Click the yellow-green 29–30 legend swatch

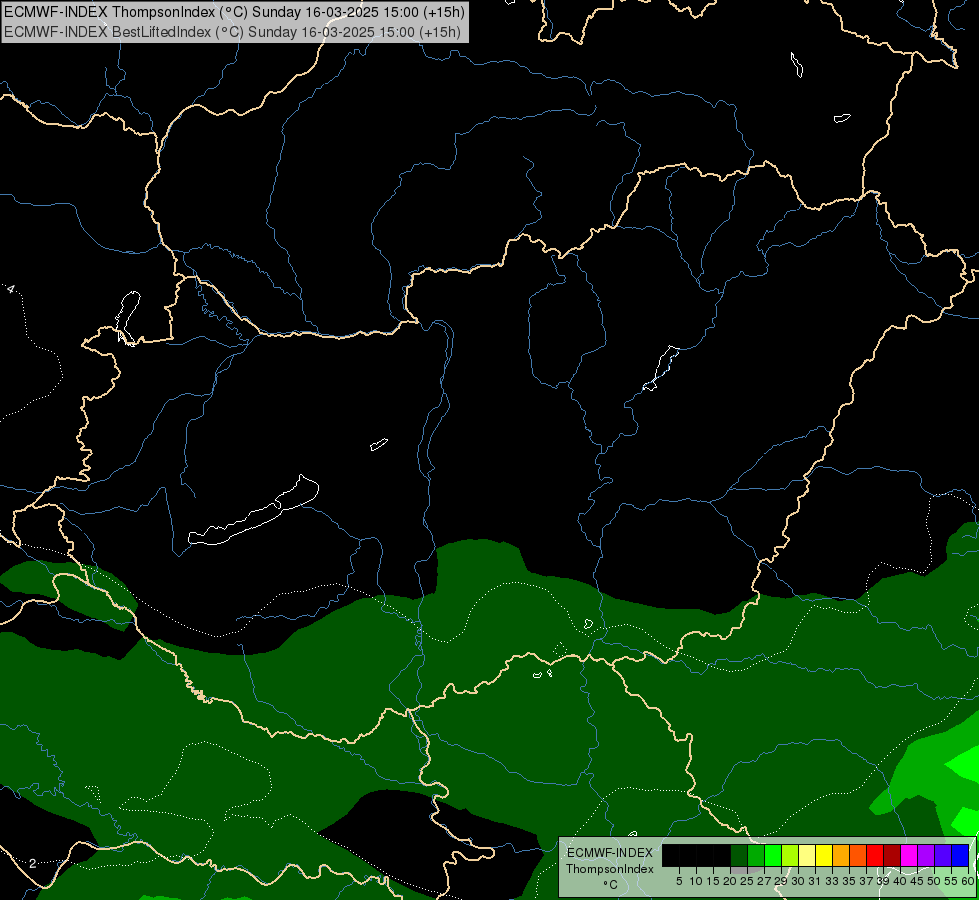pyautogui.click(x=789, y=855)
